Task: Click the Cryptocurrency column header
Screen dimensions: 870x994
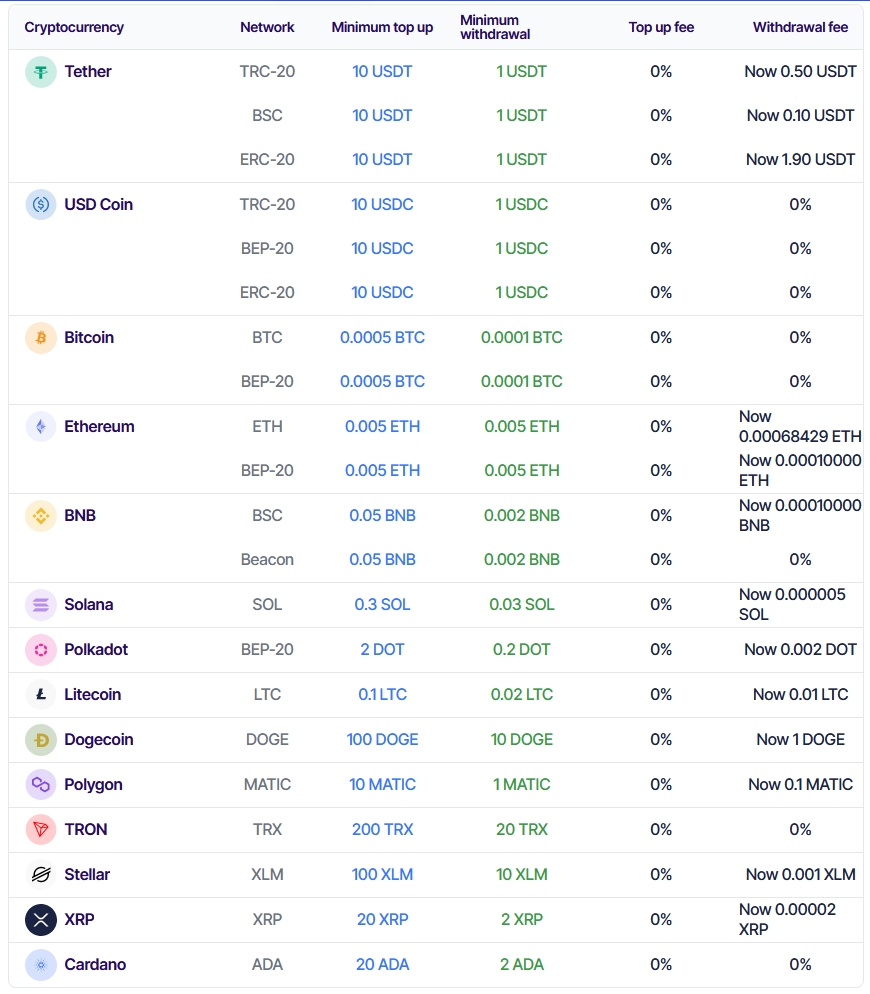Action: 74,27
